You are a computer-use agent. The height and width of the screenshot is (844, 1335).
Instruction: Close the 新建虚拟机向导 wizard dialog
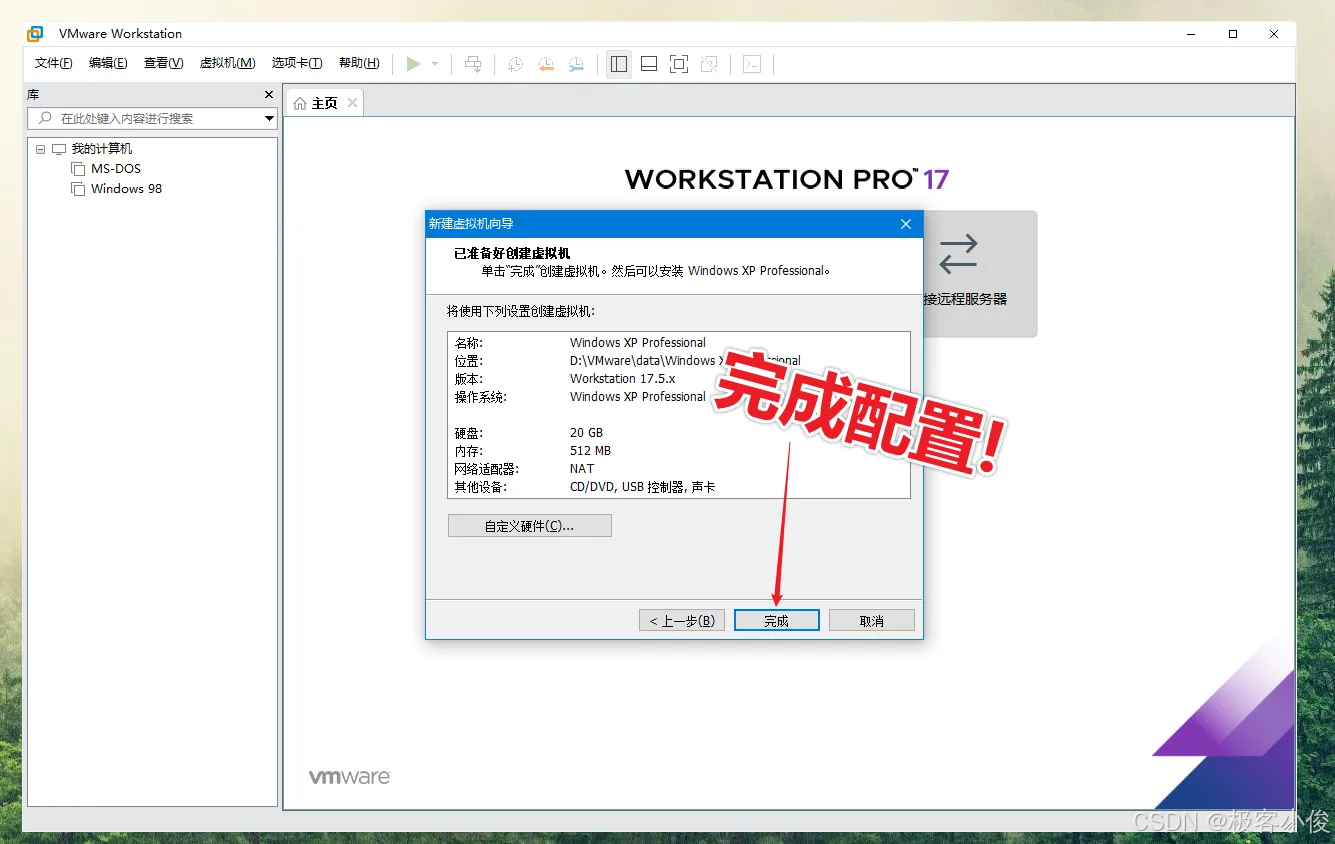(906, 224)
